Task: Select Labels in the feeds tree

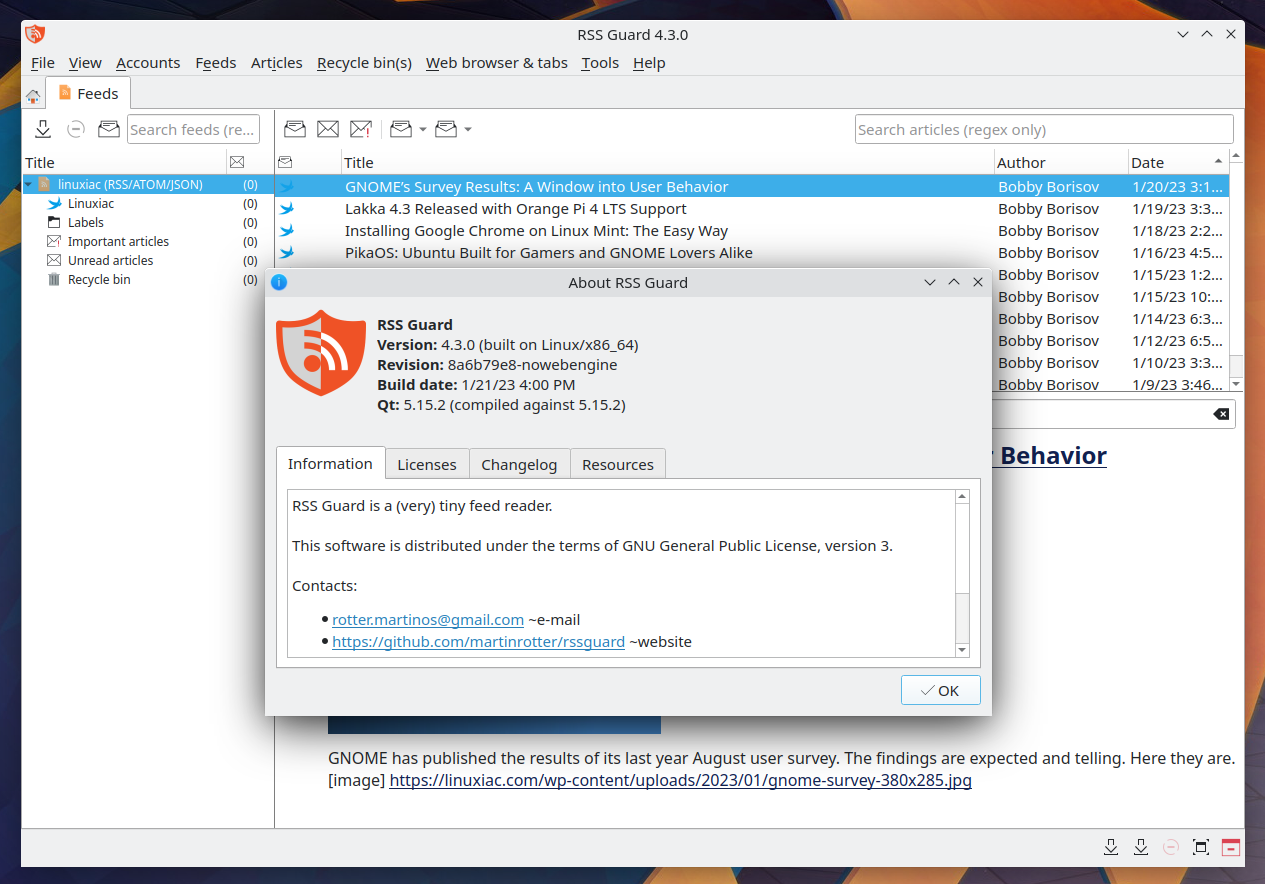Action: (x=86, y=223)
